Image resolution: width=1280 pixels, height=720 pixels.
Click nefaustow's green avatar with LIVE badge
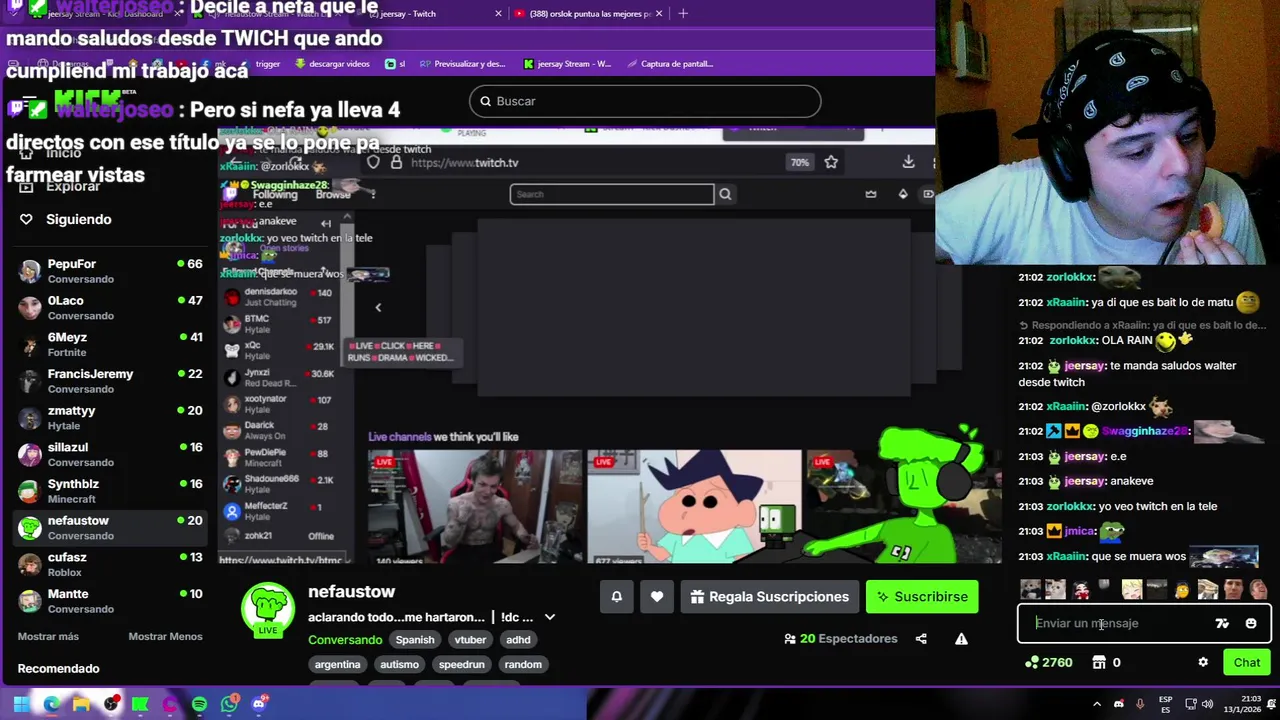267,609
